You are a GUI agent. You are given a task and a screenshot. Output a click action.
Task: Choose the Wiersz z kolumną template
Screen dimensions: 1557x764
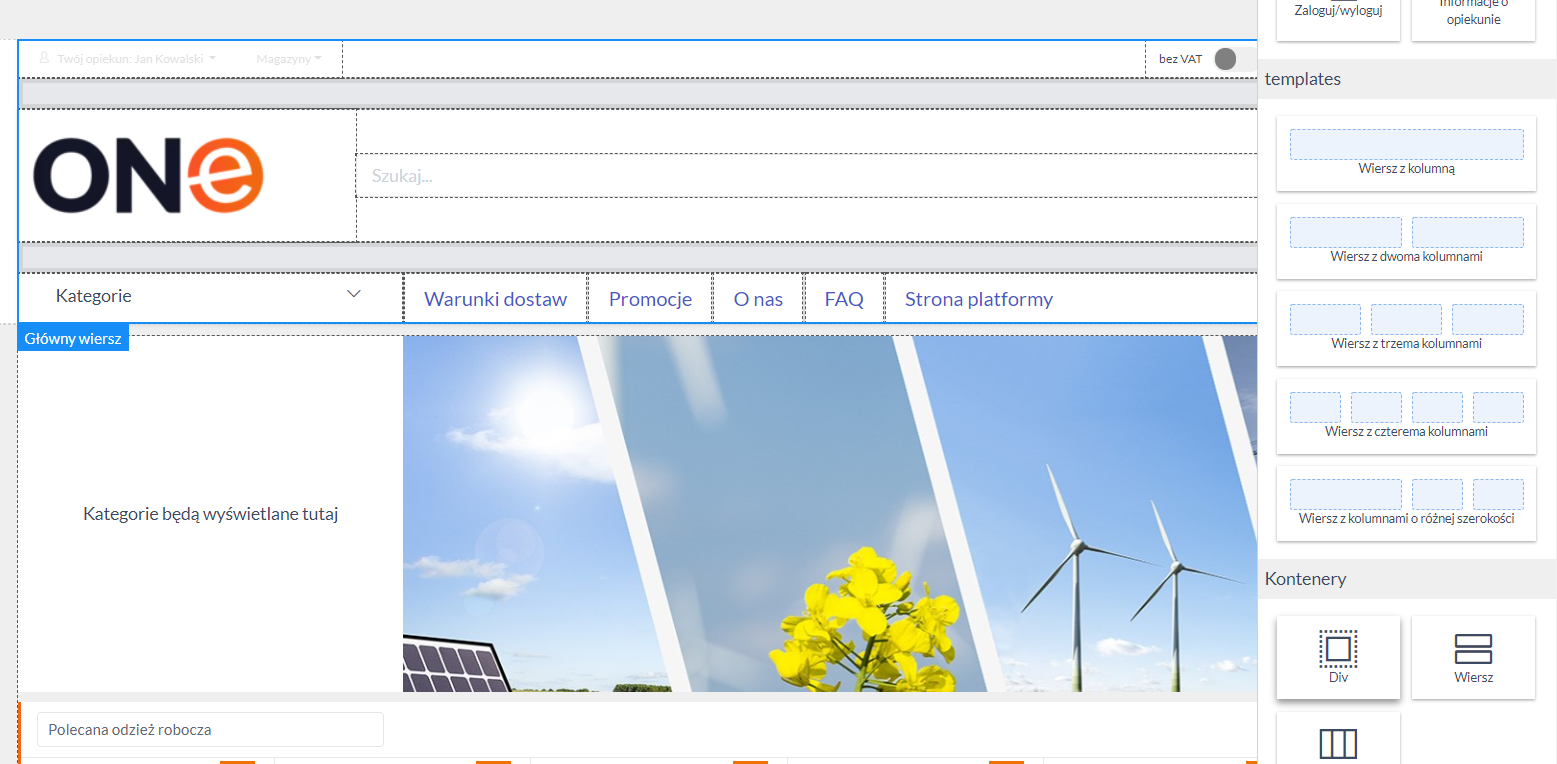click(1406, 153)
